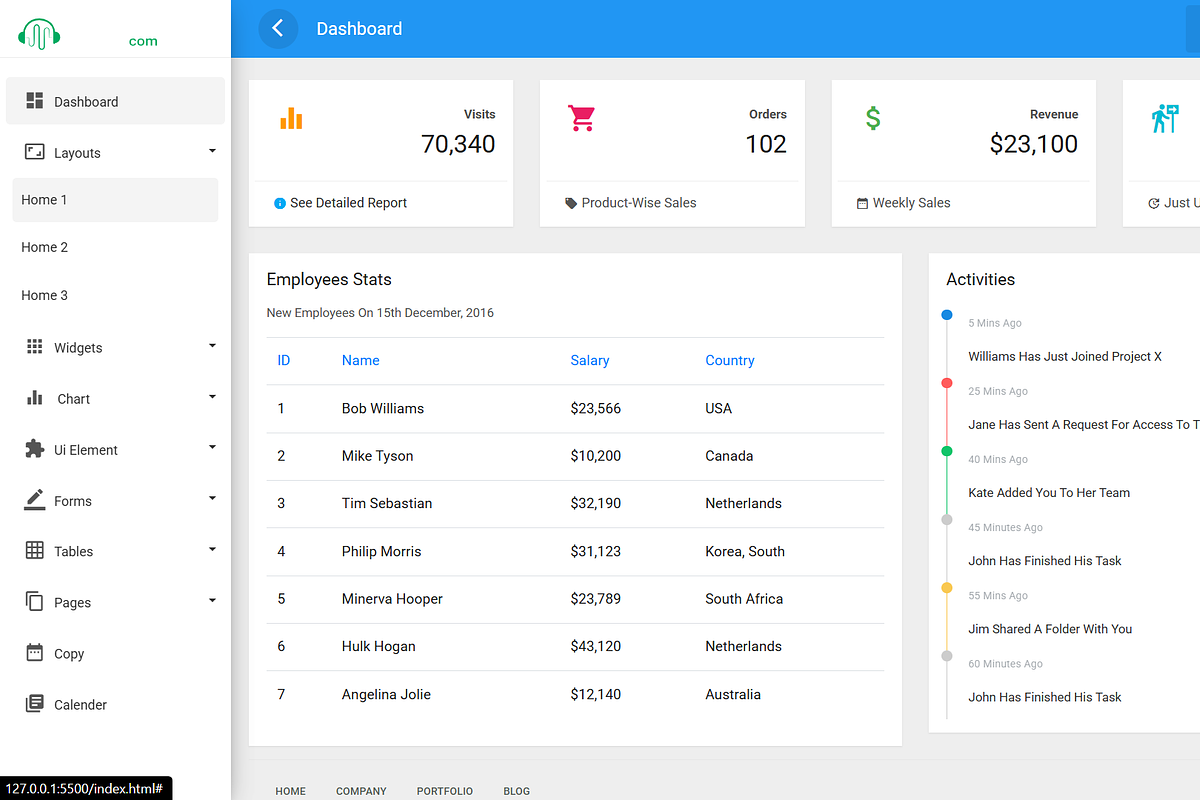Click the green 40 Mins Ago timeline dot

947,451
